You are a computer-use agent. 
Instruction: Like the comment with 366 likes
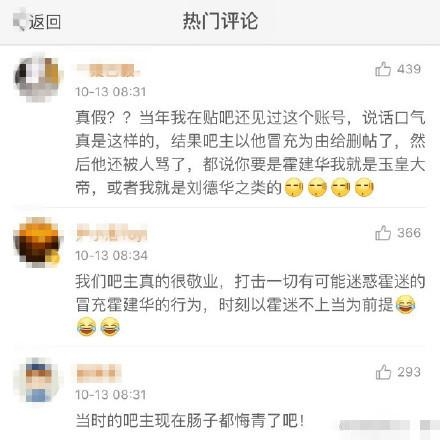pos(383,233)
